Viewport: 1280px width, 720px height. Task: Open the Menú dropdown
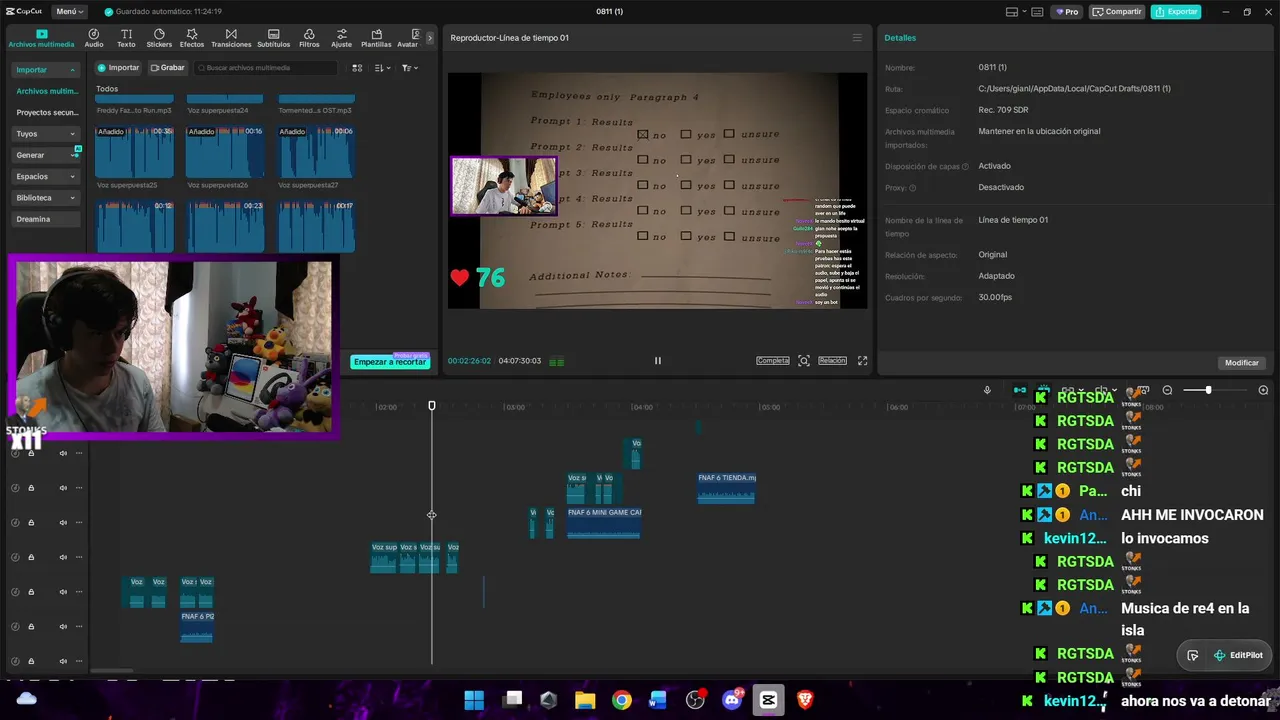69,12
